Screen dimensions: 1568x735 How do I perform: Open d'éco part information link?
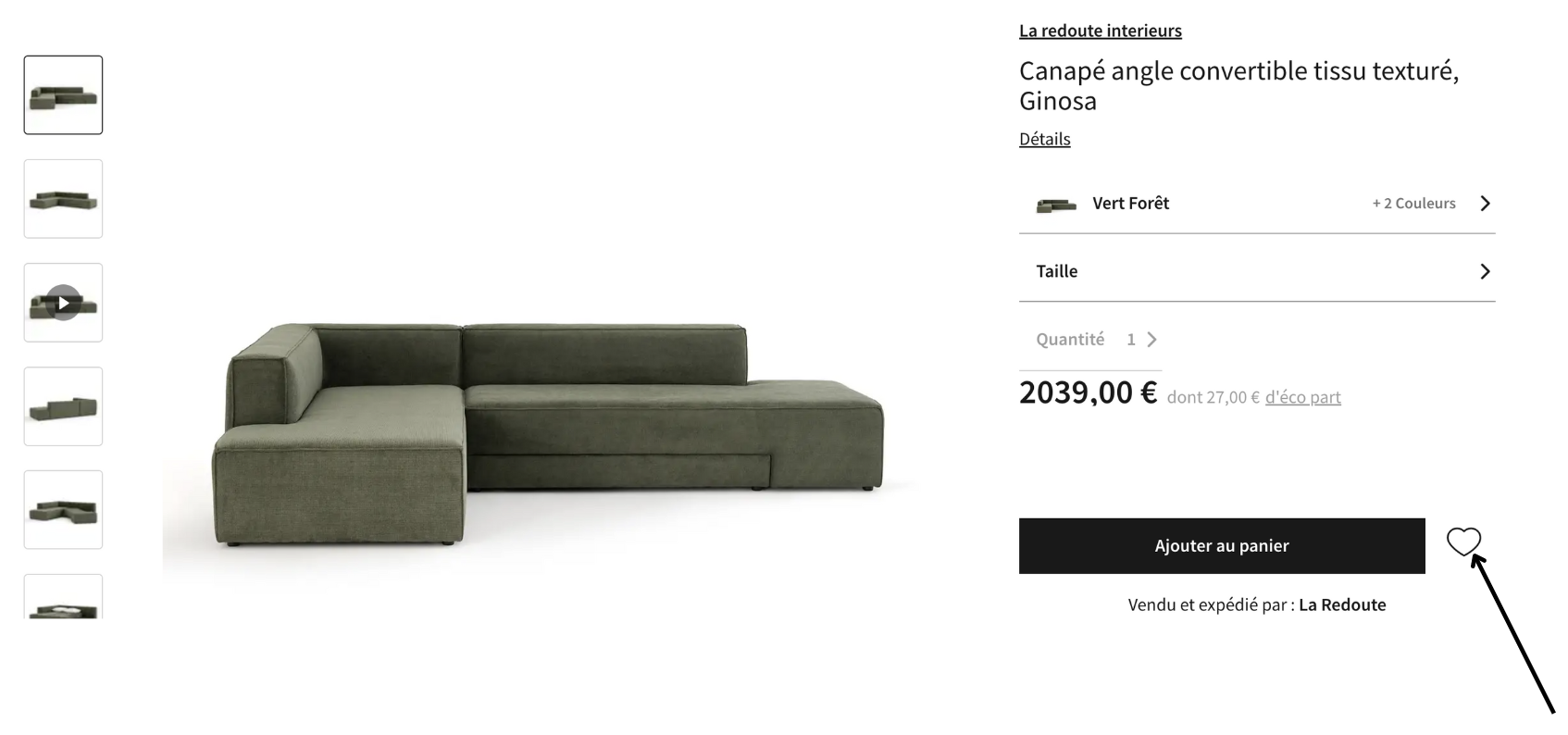1302,397
